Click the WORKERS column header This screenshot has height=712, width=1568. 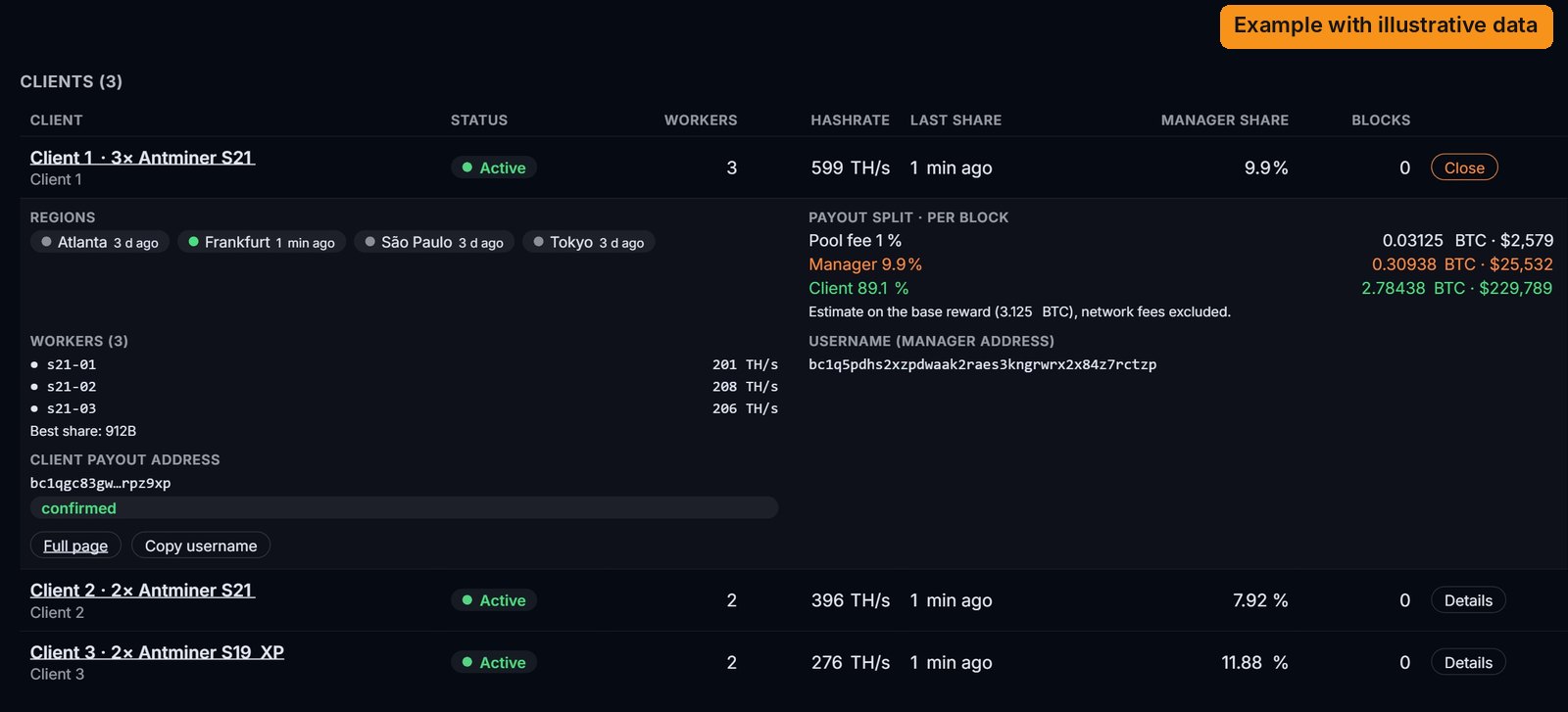point(701,119)
